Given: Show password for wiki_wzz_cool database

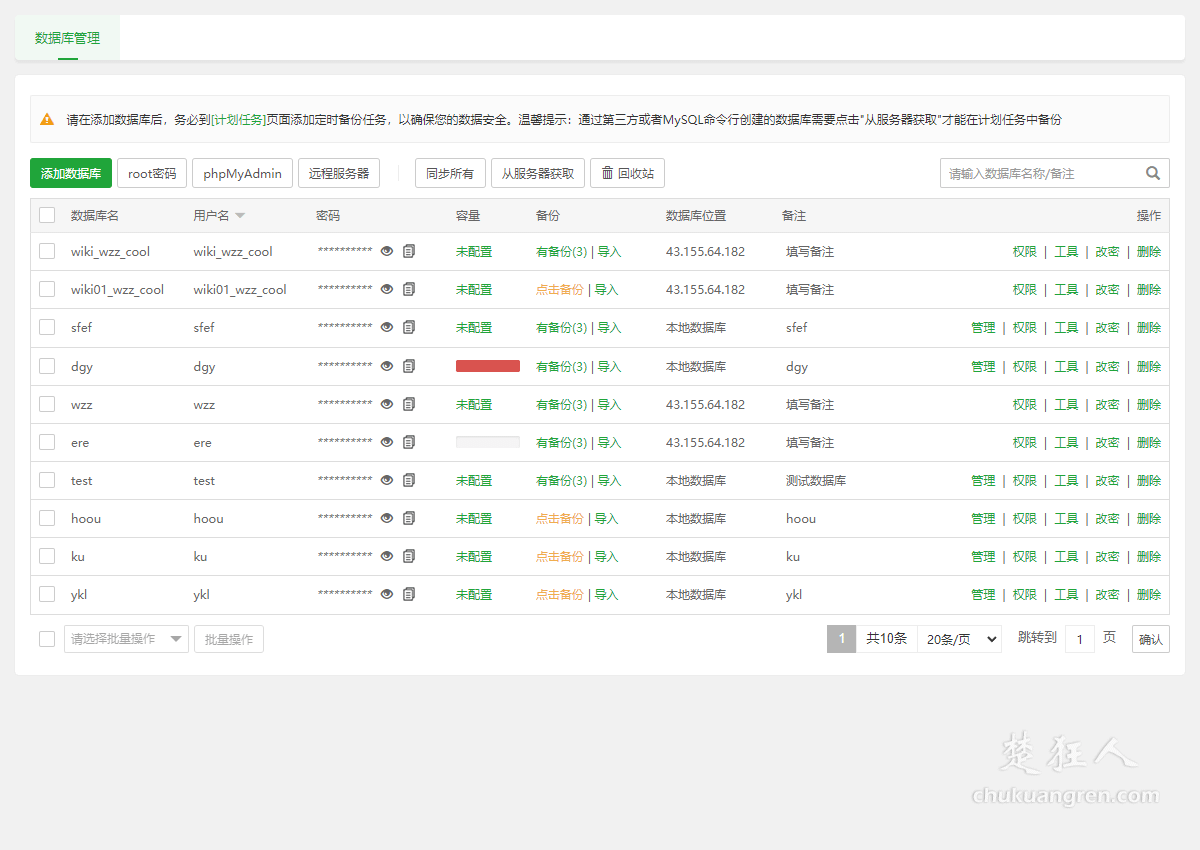Looking at the screenshot, I should click(x=387, y=252).
